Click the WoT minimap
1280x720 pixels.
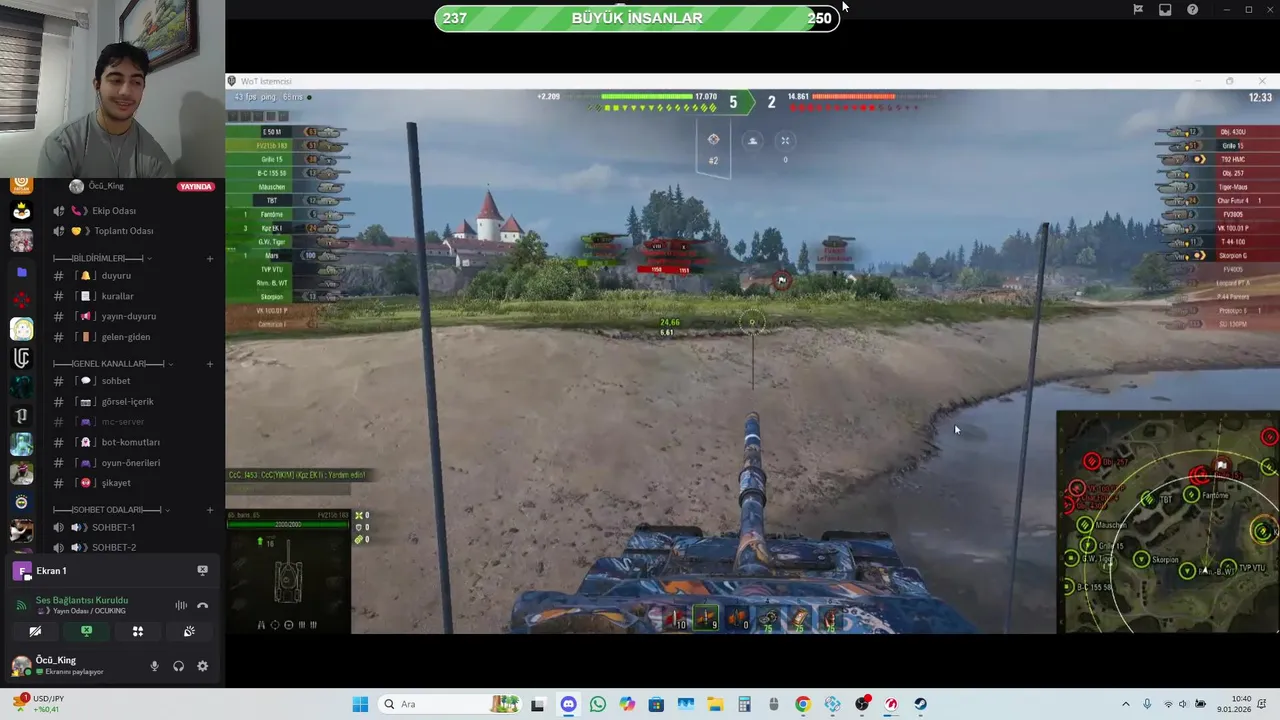[1168, 522]
